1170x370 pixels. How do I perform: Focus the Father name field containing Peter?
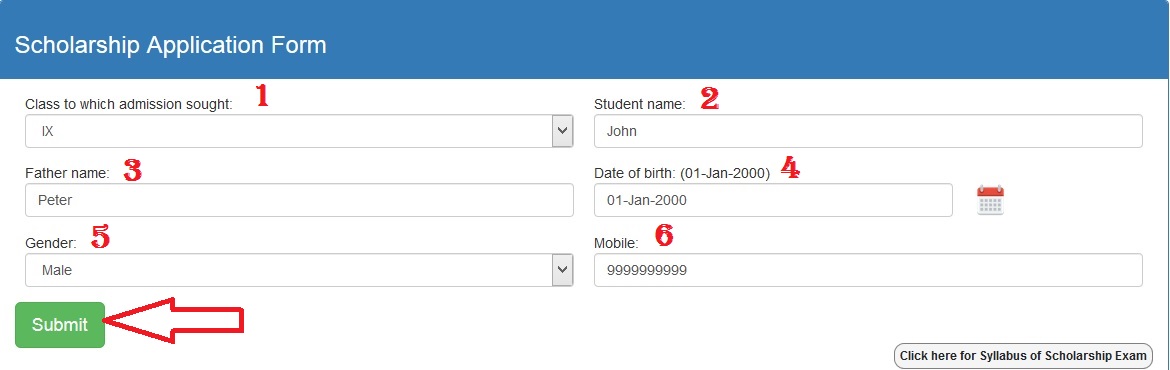tap(299, 201)
